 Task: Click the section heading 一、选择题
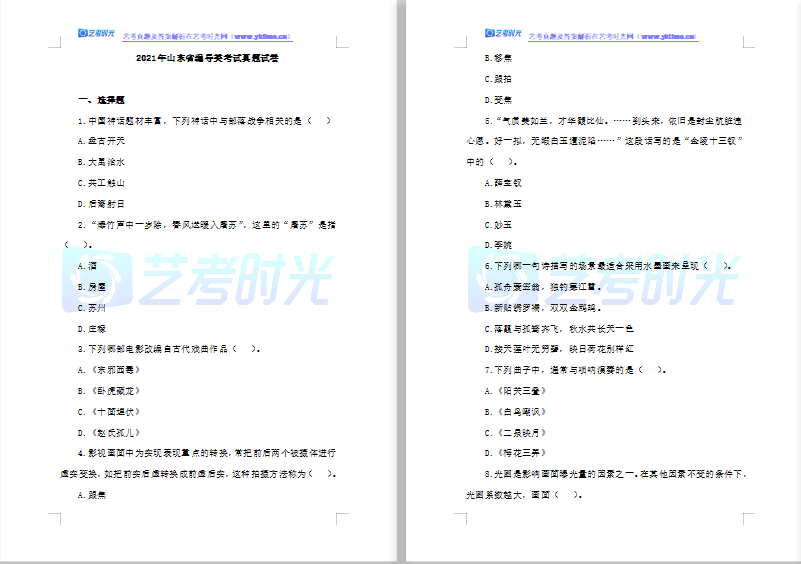101,100
